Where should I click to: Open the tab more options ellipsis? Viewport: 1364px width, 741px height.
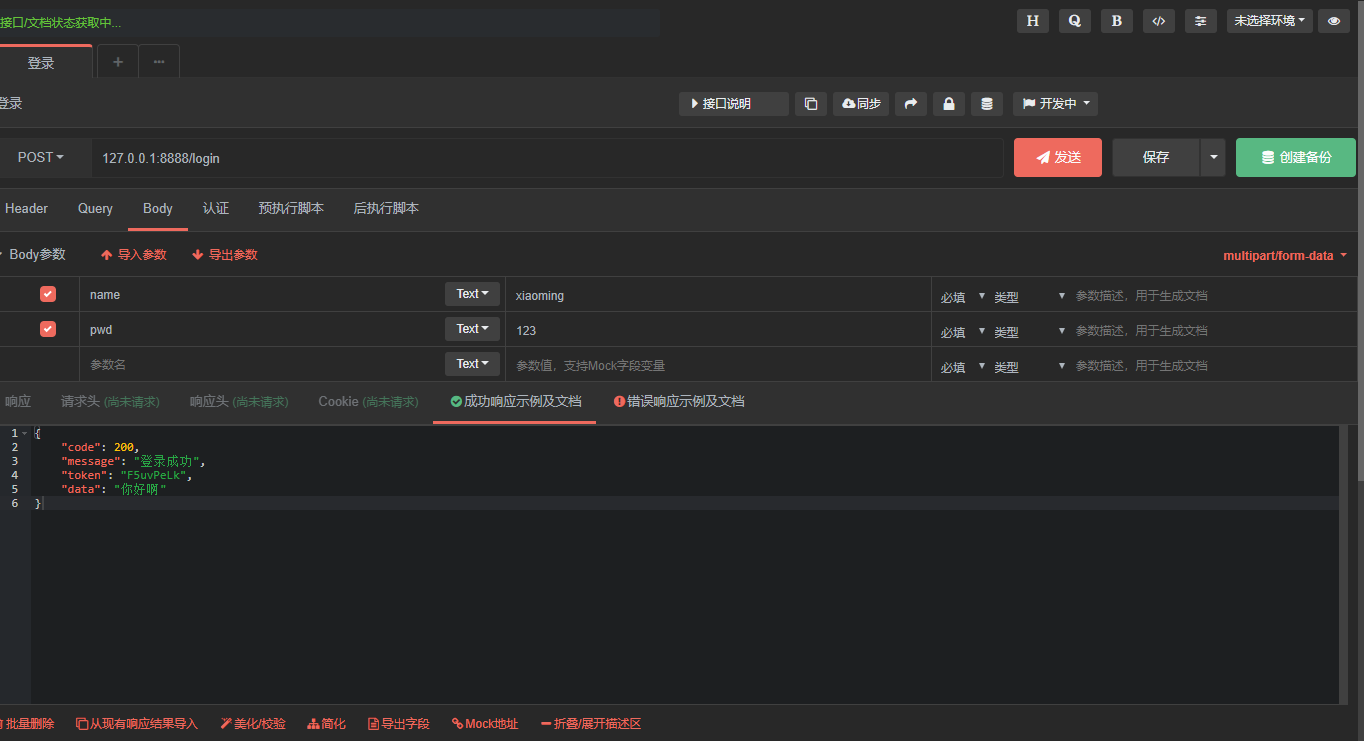[159, 62]
